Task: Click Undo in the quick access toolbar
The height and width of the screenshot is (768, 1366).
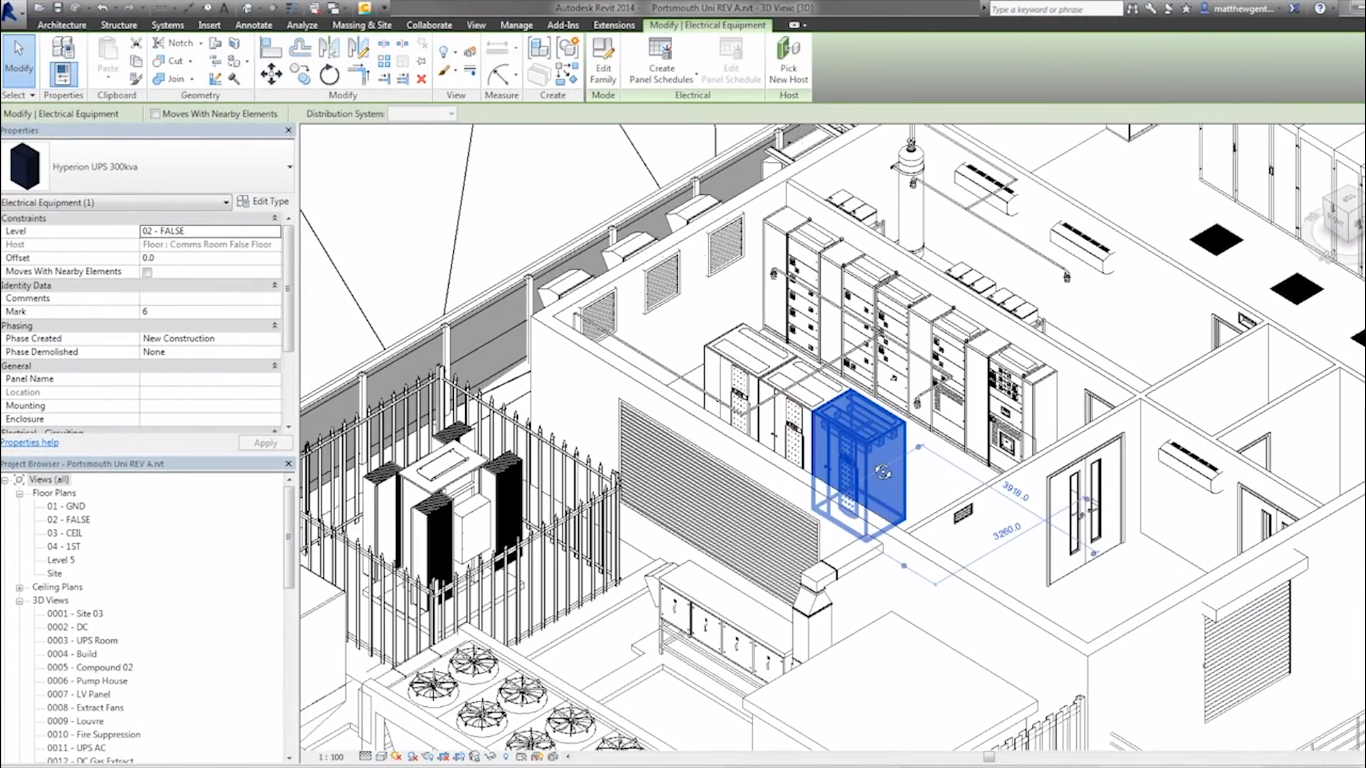Action: (x=101, y=8)
